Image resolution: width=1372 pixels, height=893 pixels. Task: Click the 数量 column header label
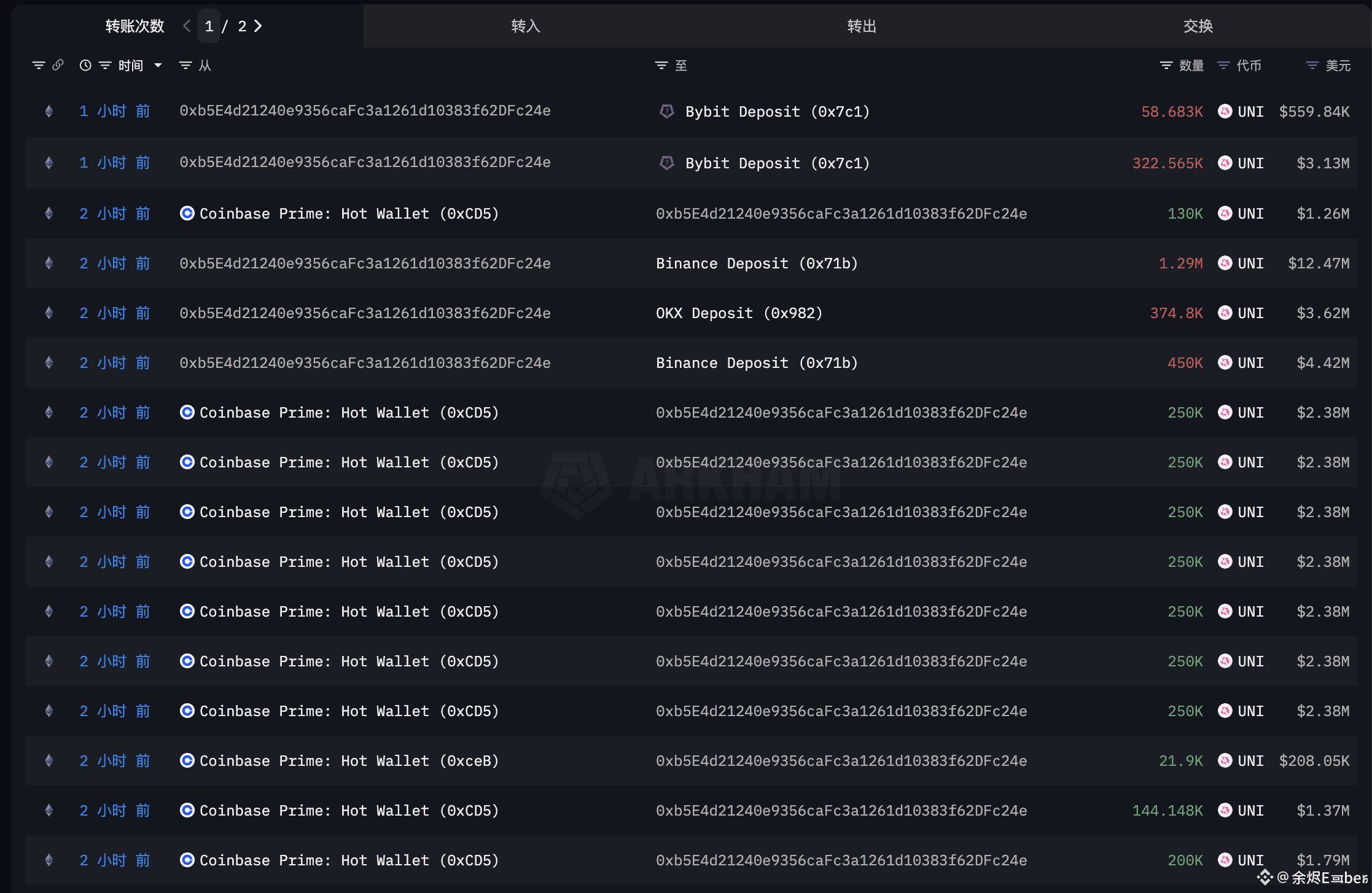(x=1191, y=65)
